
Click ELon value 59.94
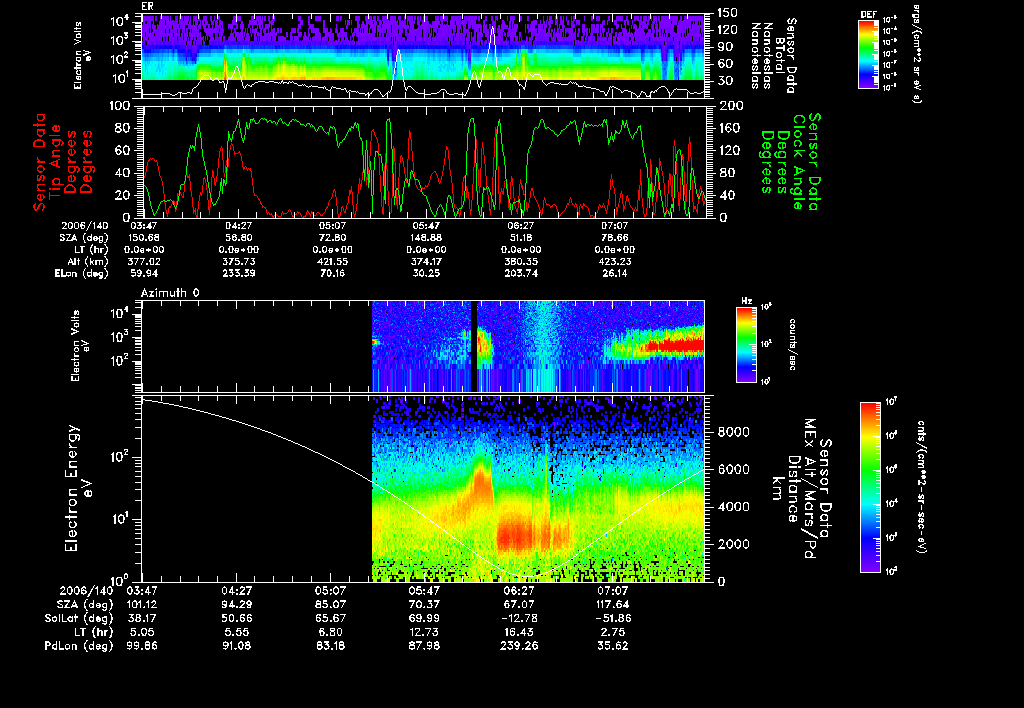[144, 274]
